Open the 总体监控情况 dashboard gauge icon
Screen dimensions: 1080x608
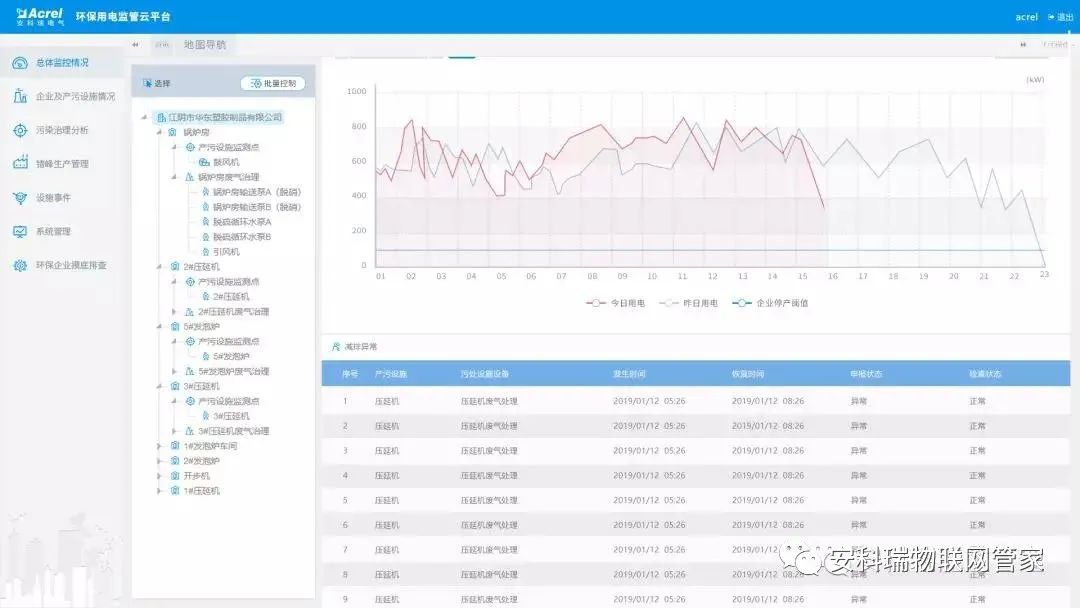coord(20,63)
